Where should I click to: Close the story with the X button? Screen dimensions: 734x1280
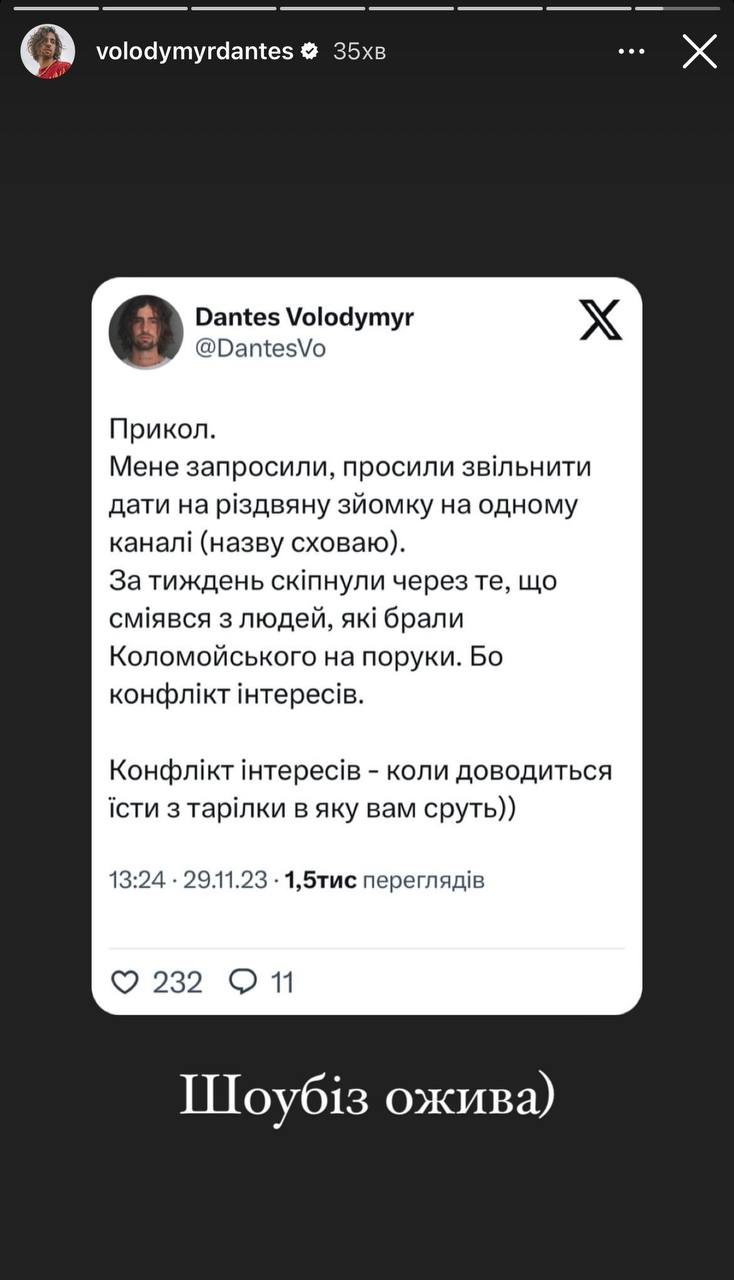(699, 51)
